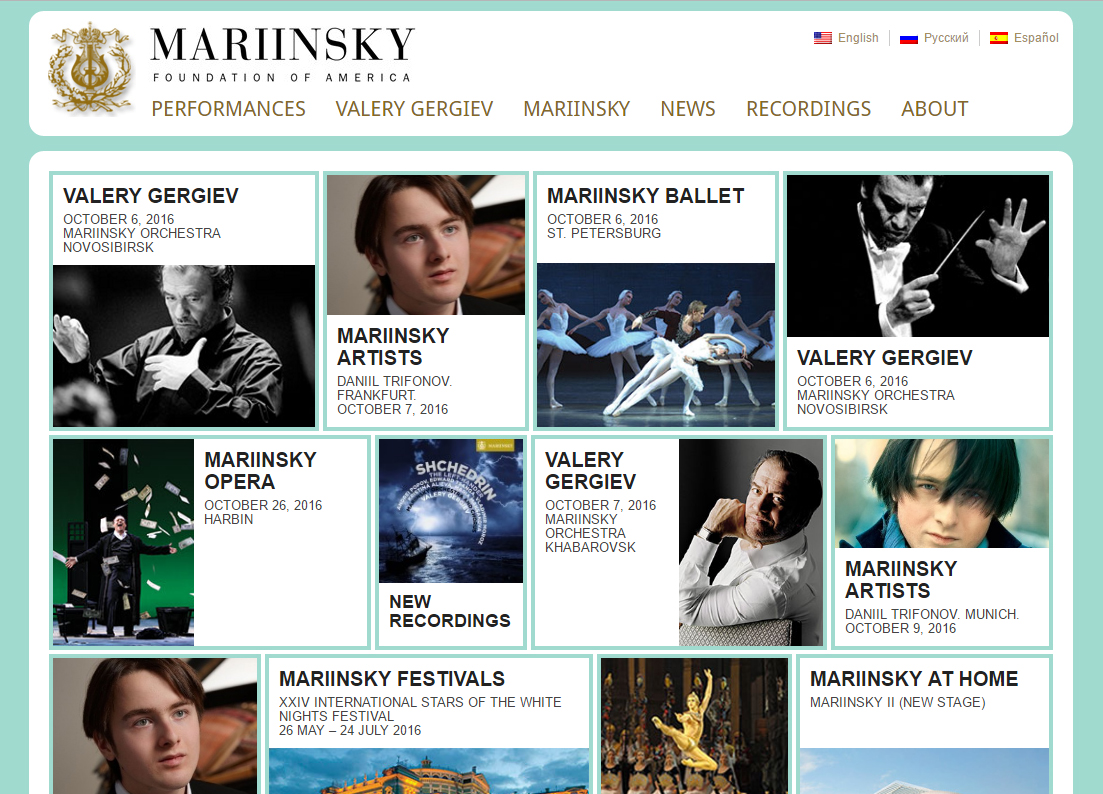Viewport: 1103px width, 794px height.
Task: Open Daniil Trifonov Munich artist tile
Action: 941,542
